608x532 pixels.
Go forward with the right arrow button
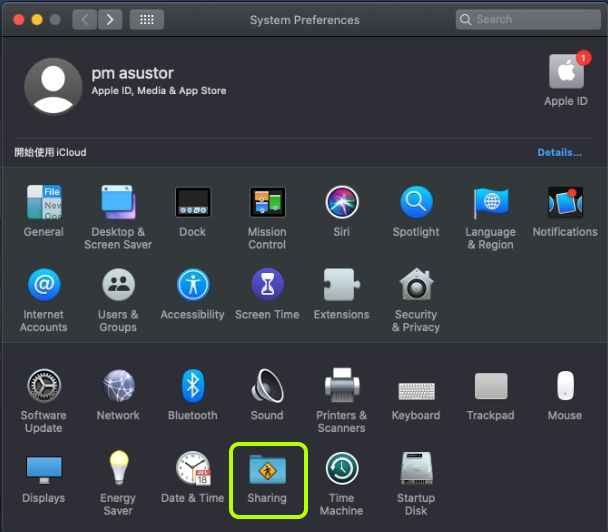click(110, 19)
